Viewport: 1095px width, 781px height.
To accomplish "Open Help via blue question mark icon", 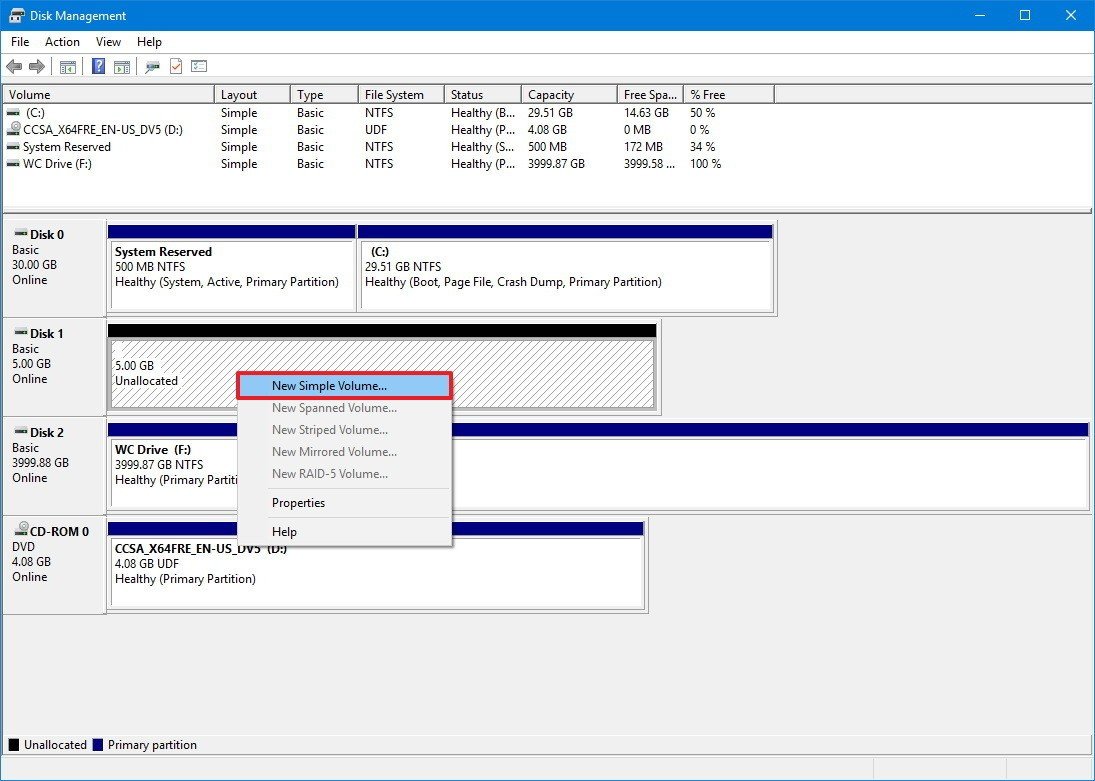I will [98, 66].
